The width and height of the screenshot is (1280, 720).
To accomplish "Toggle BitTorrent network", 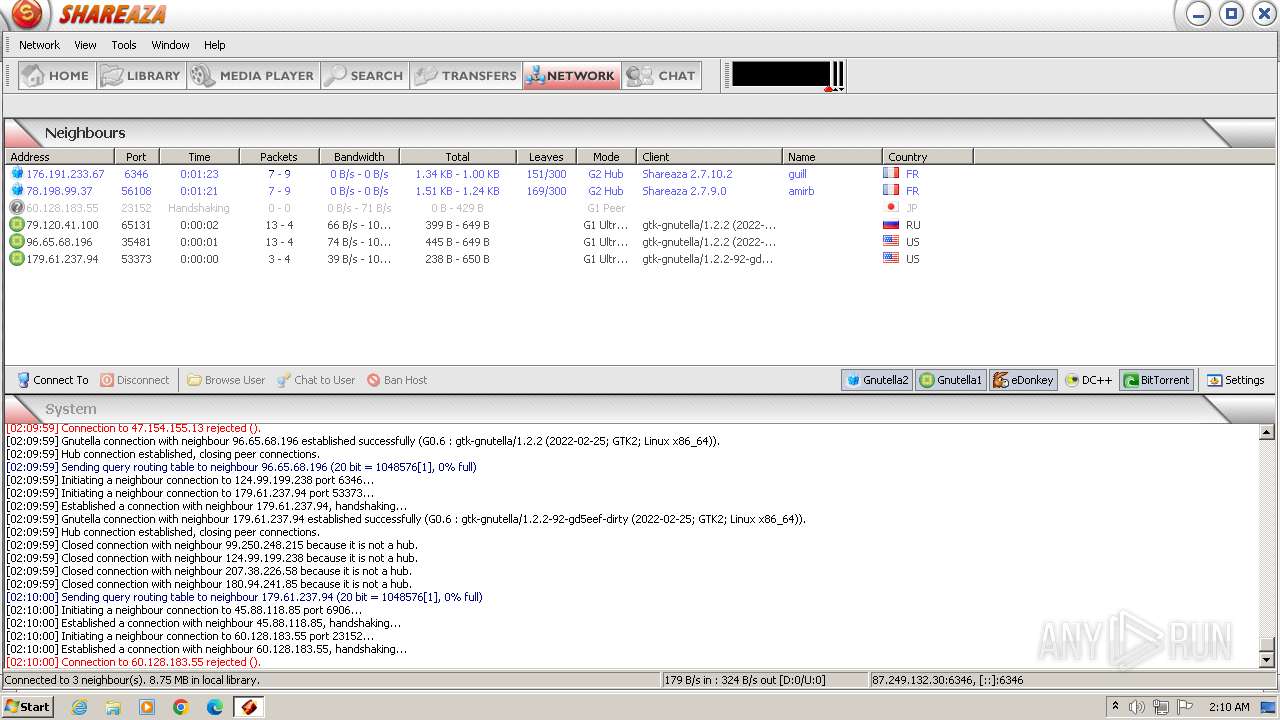I will coord(1156,380).
